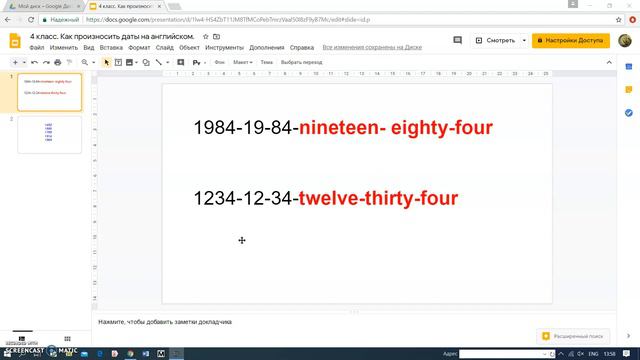Choose the select cursor tool
The width and height of the screenshot is (640, 360).
click(x=107, y=62)
